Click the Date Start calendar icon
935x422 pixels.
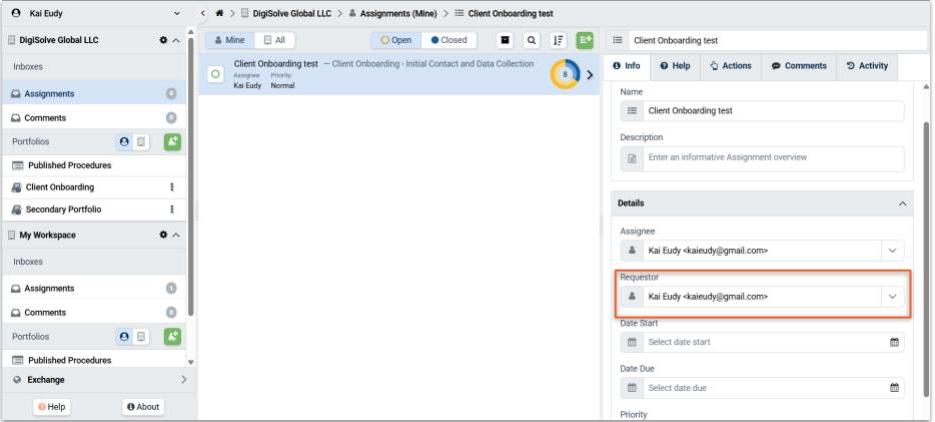point(894,342)
